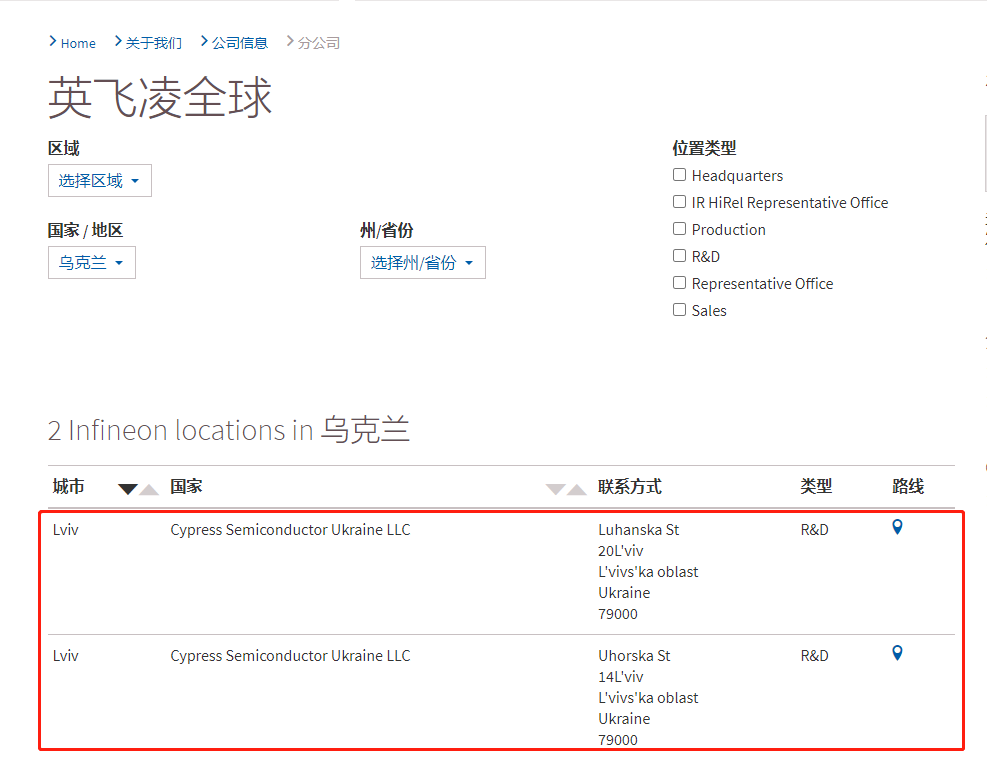Navigate to 公司信息 breadcrumb
987x759 pixels.
pyautogui.click(x=240, y=43)
